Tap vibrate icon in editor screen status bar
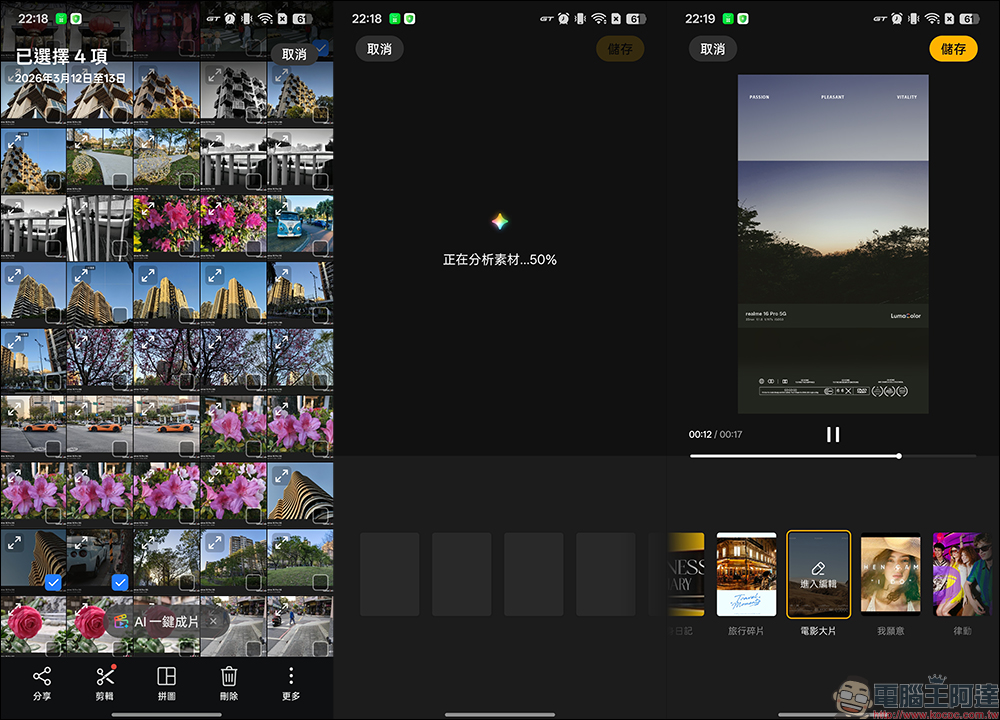 click(x=914, y=18)
